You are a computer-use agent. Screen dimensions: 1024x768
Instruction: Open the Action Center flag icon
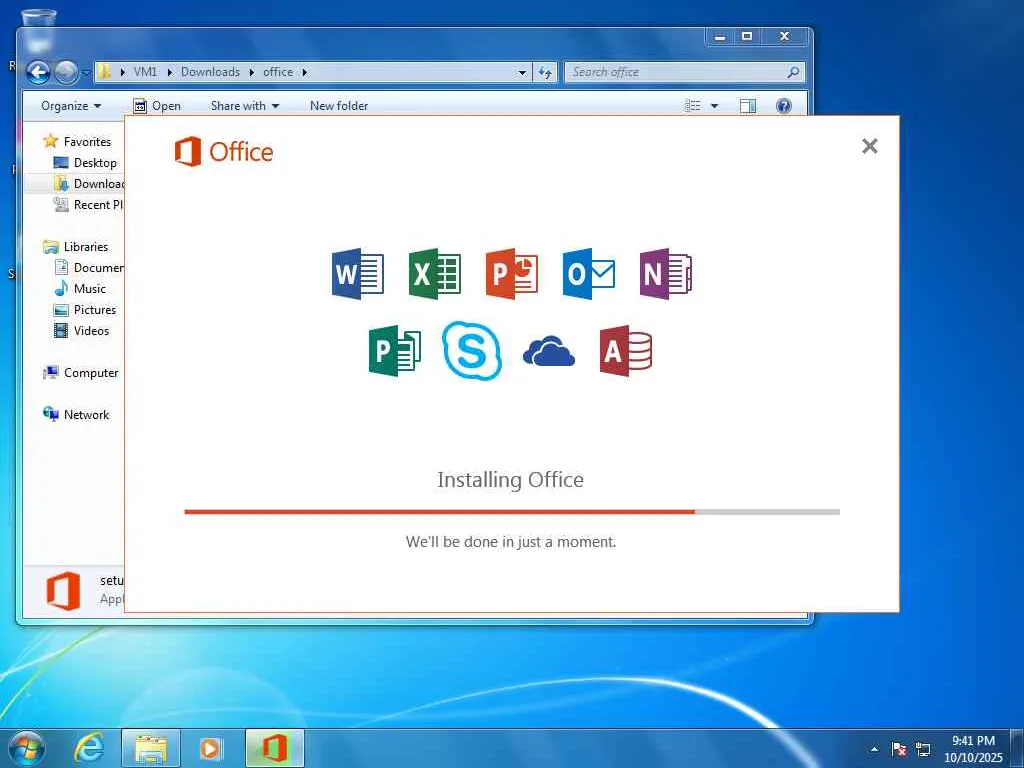coord(899,749)
